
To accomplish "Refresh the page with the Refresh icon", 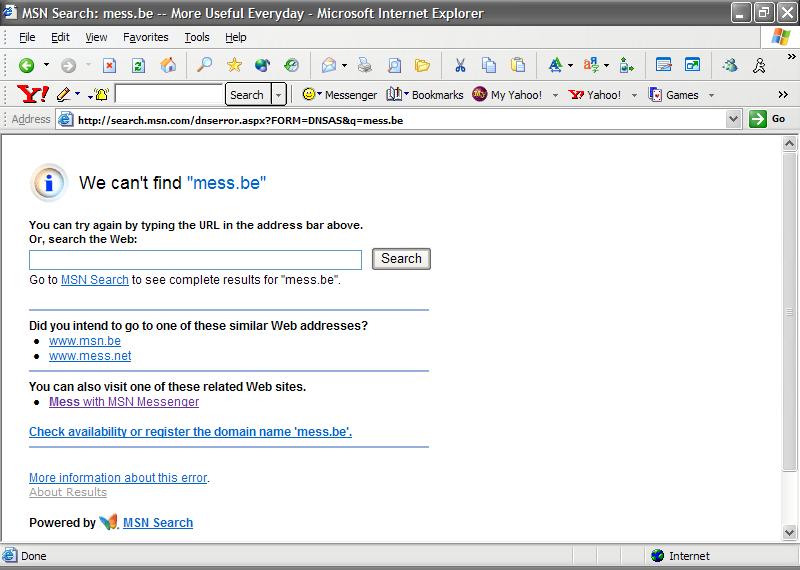I will [139, 66].
